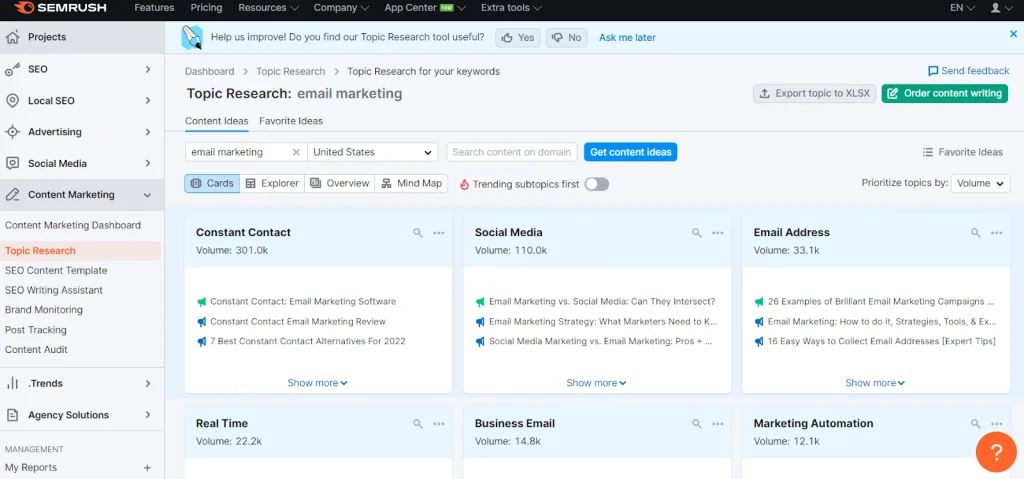Open Favorite Ideas list on right
This screenshot has height=479, width=1024.
click(962, 152)
